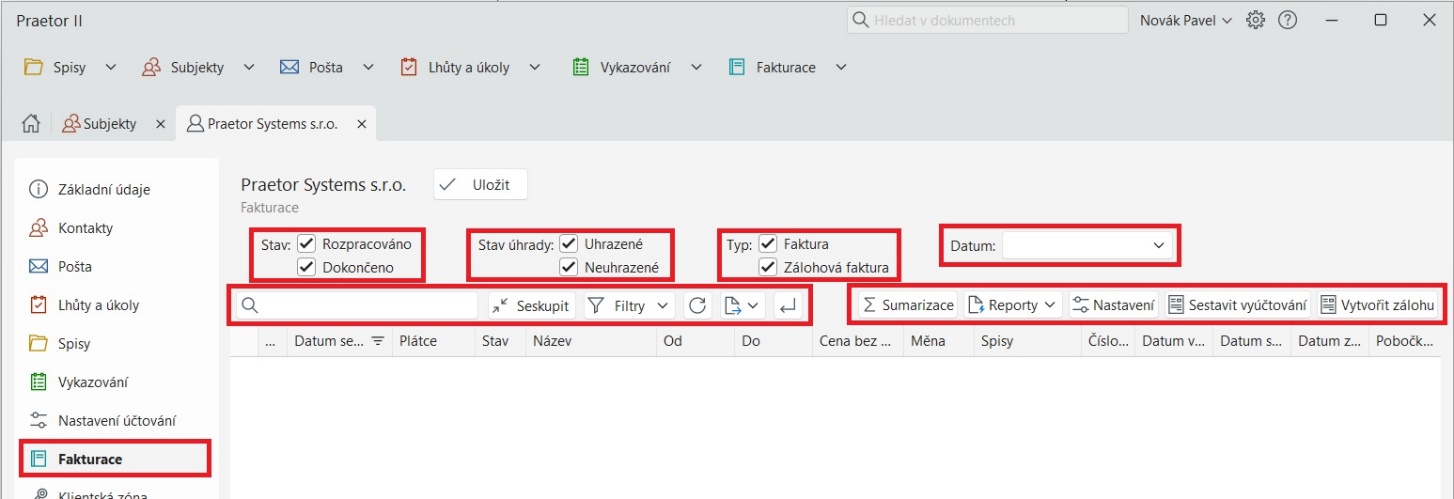Open the Reporty dropdown
Screen dimensions: 1454x499
click(x=1012, y=306)
